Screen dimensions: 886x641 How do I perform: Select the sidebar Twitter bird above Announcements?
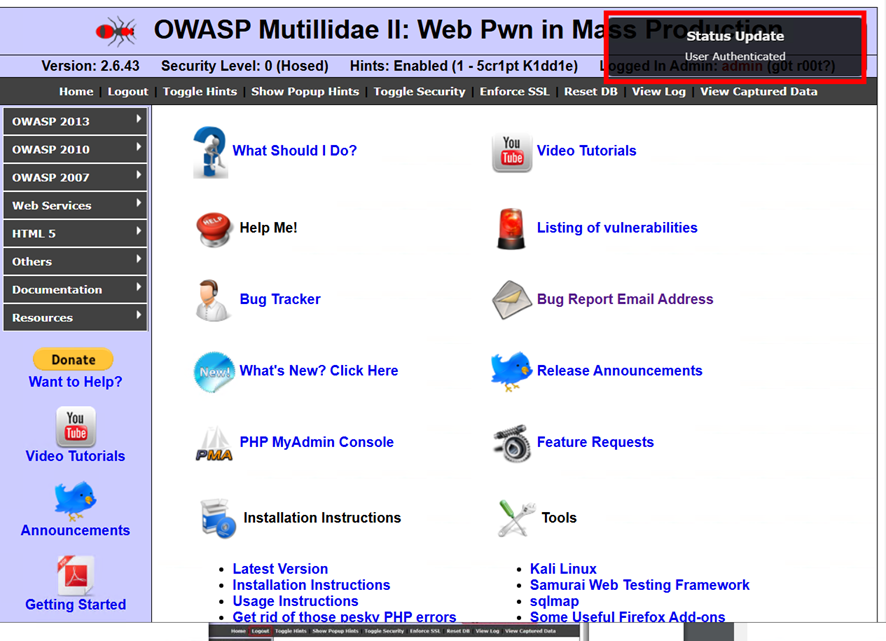(x=75, y=501)
